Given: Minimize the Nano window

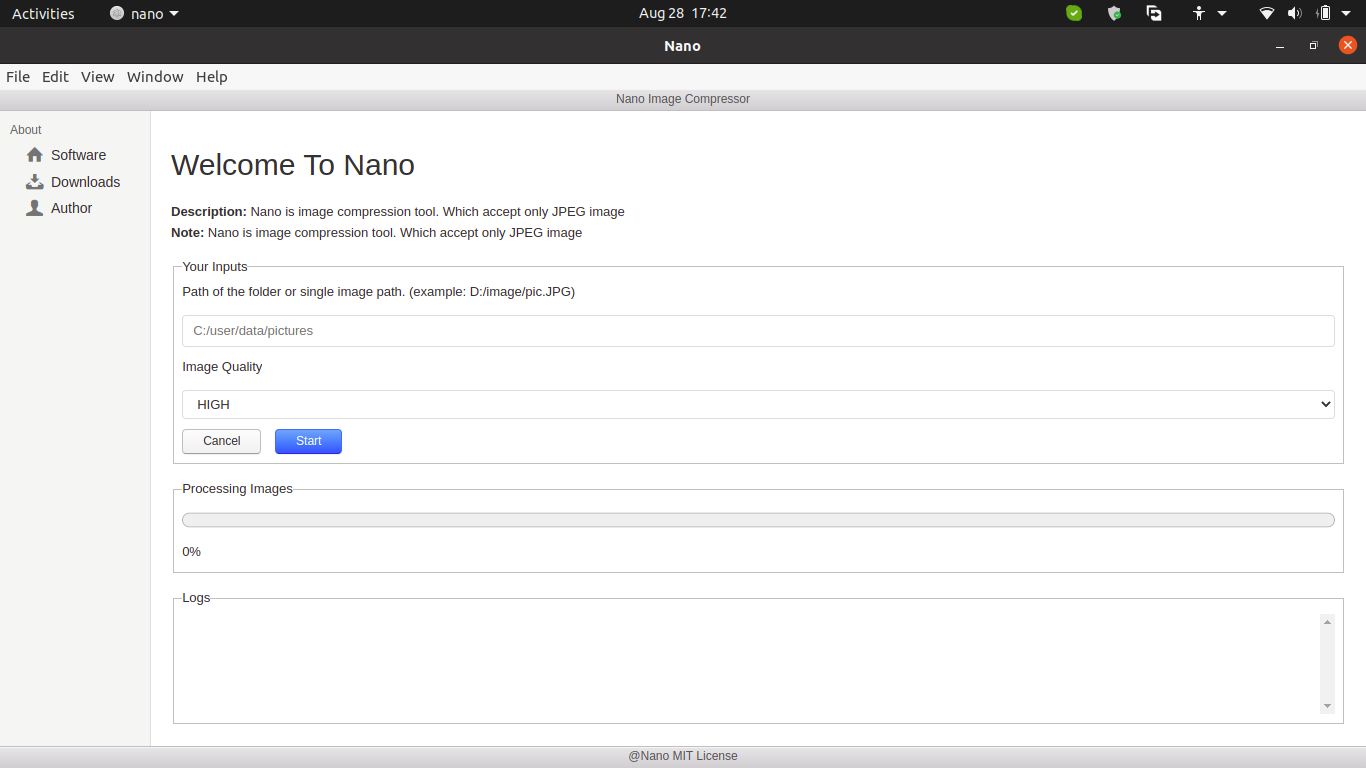Looking at the screenshot, I should (1280, 46).
